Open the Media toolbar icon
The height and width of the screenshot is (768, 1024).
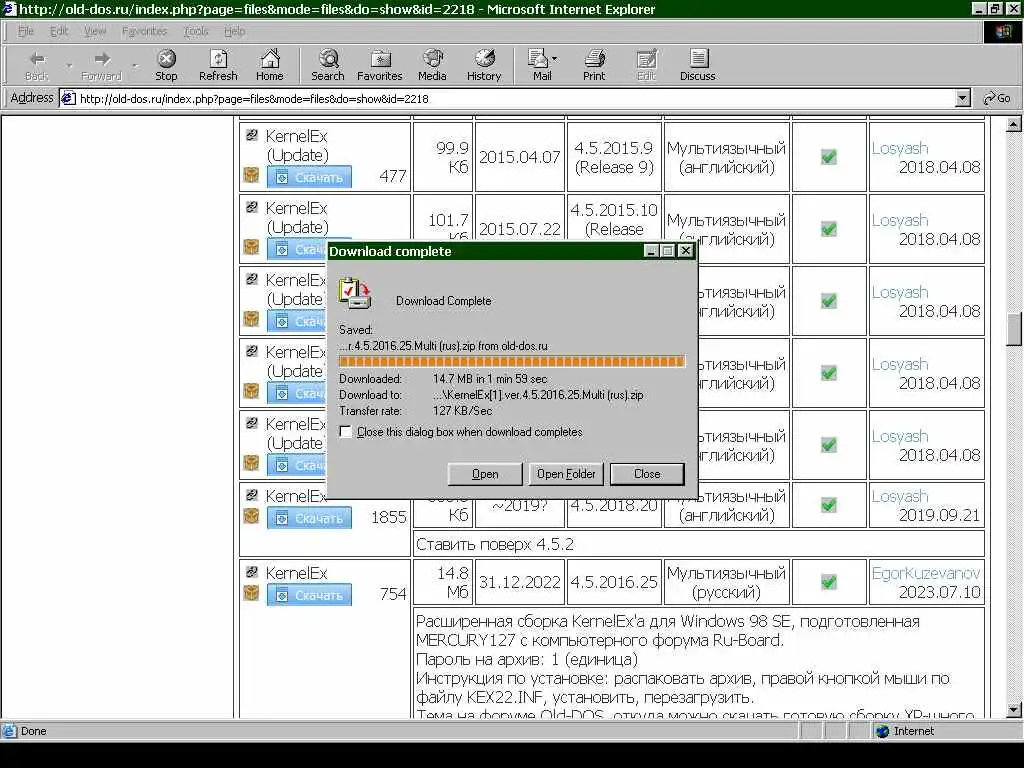pos(432,65)
